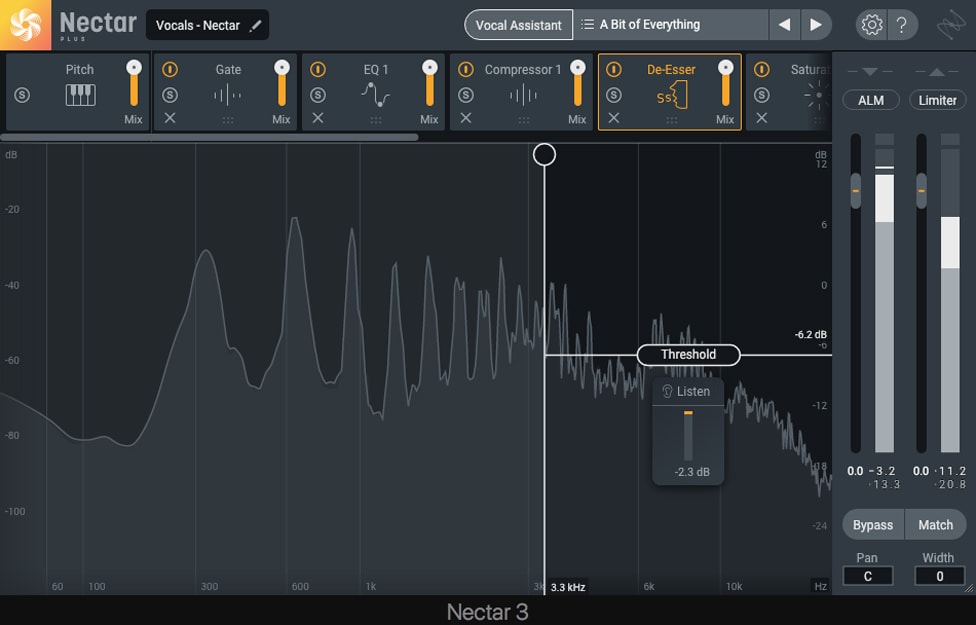Click the Width value field
The width and height of the screenshot is (976, 625).
click(939, 576)
